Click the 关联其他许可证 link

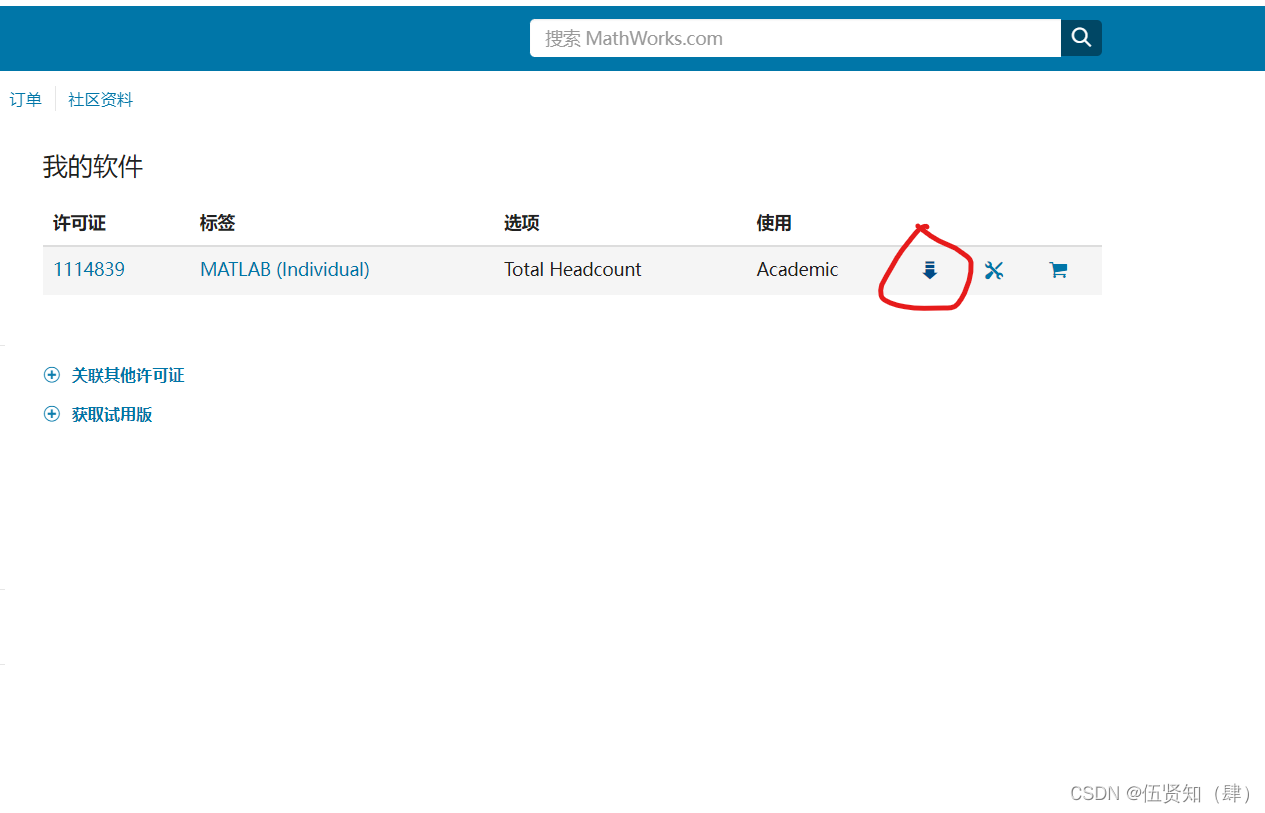click(128, 375)
